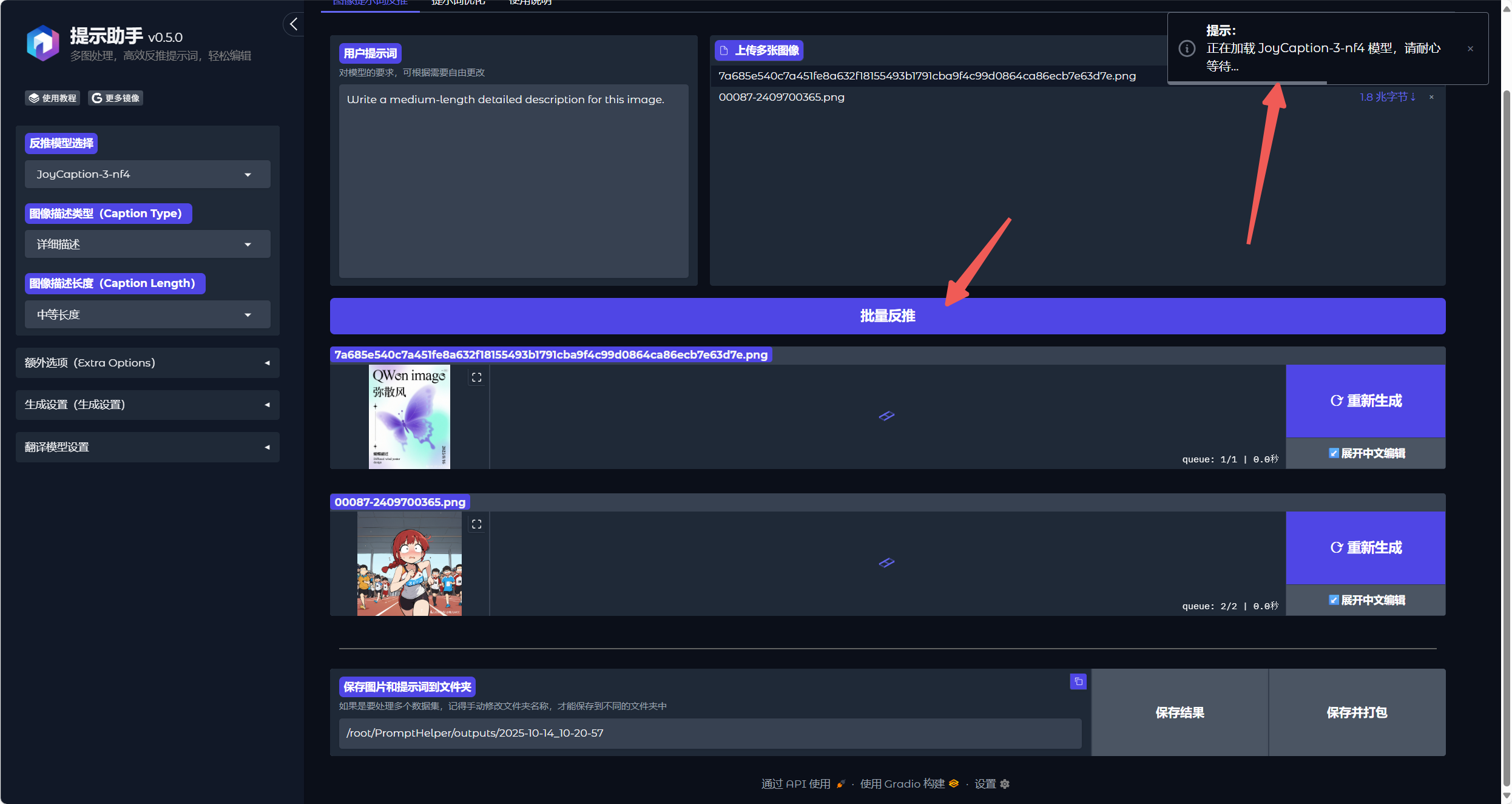This screenshot has width=1512, height=804.
Task: Open fullscreen view for the runner image
Action: tap(477, 524)
